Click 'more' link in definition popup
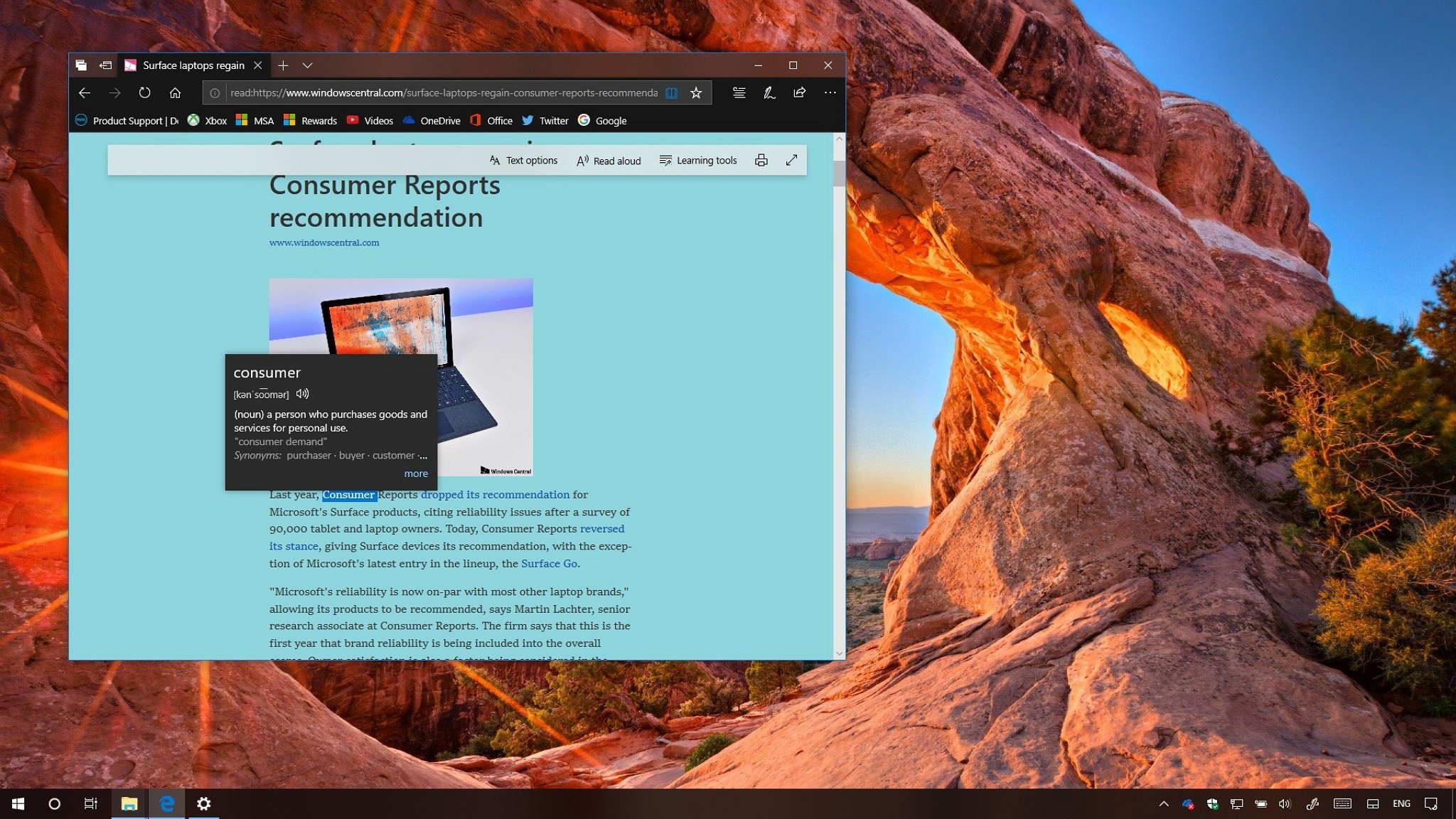The image size is (1456, 819). point(416,473)
